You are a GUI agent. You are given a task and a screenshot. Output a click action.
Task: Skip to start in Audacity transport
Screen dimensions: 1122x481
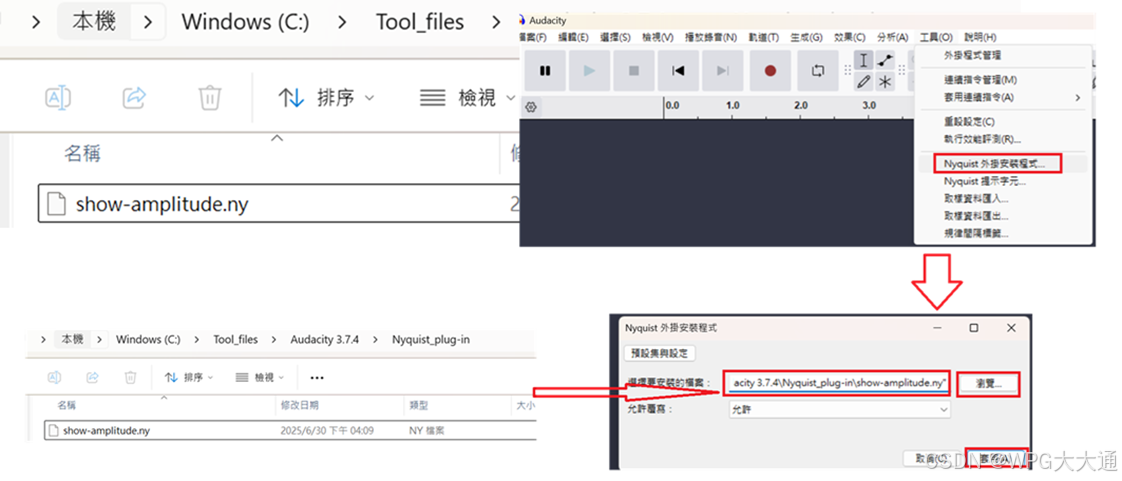(x=678, y=70)
